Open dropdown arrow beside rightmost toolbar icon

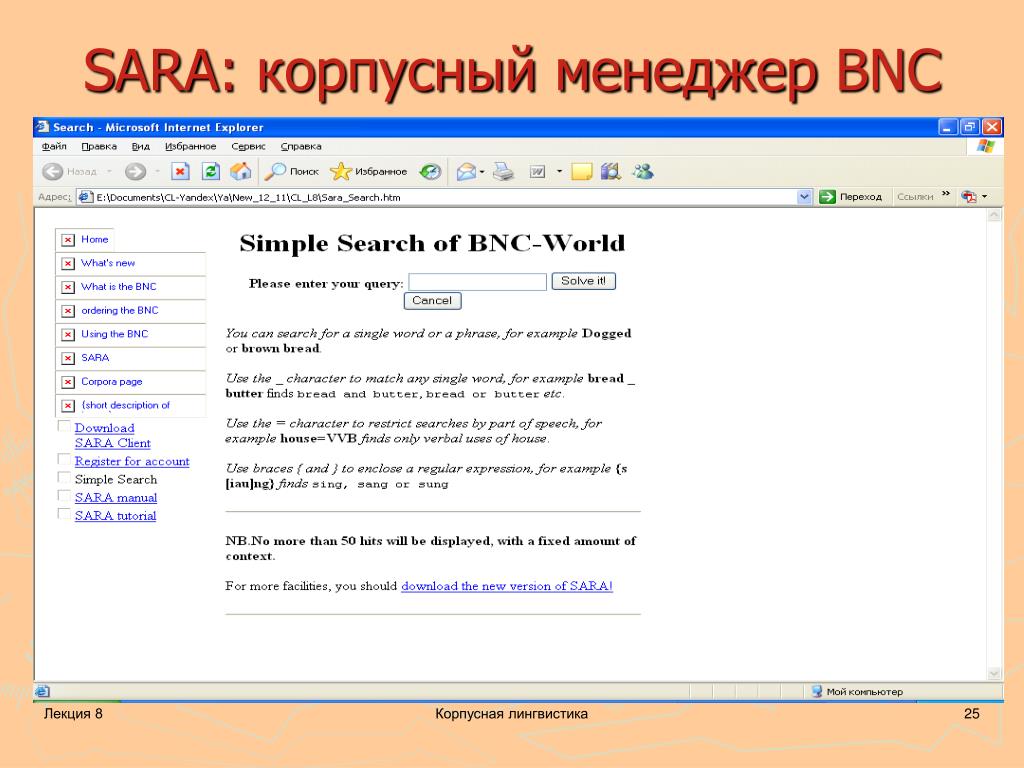(985, 197)
